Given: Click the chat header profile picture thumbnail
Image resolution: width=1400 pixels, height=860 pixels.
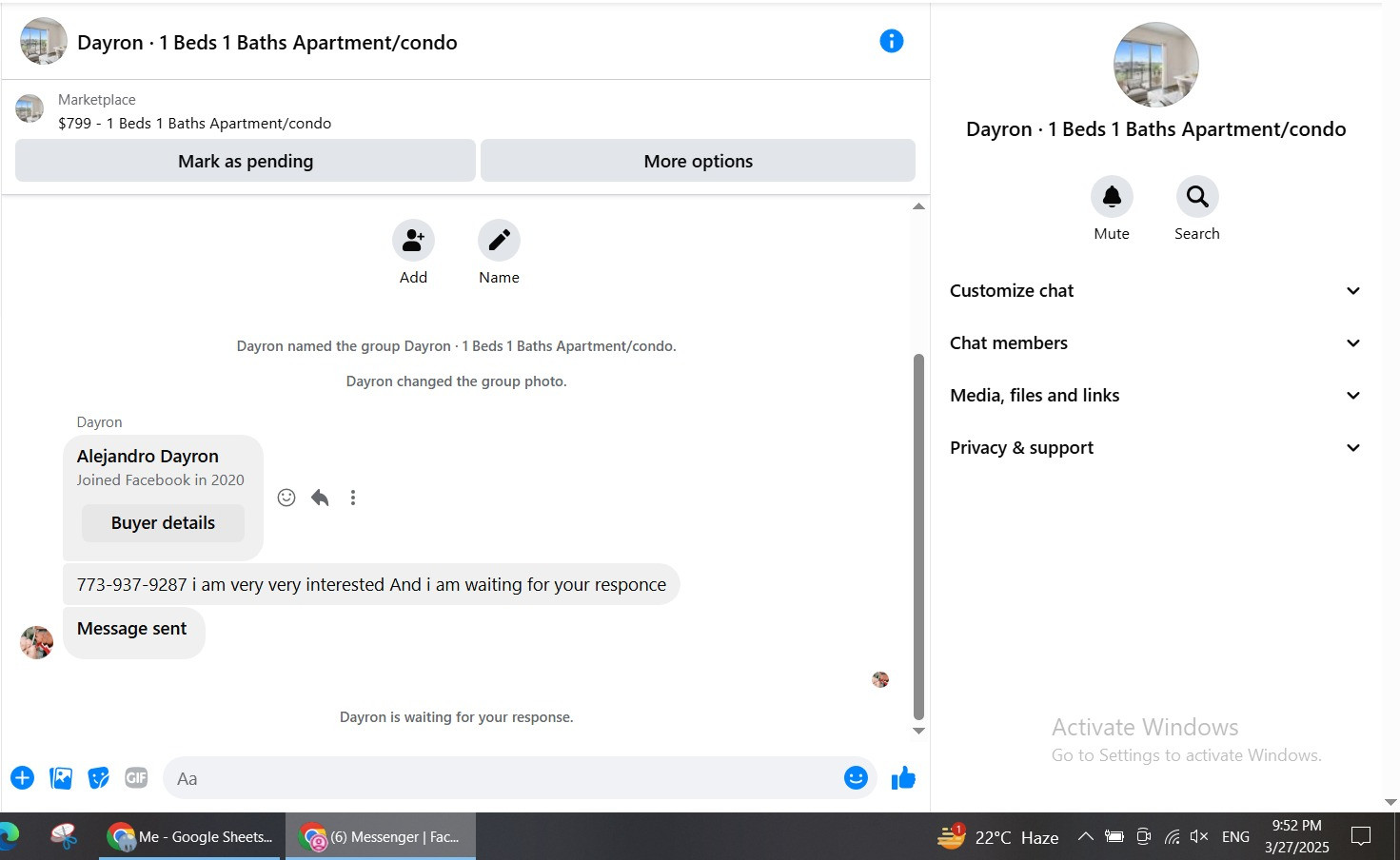Looking at the screenshot, I should point(44,42).
